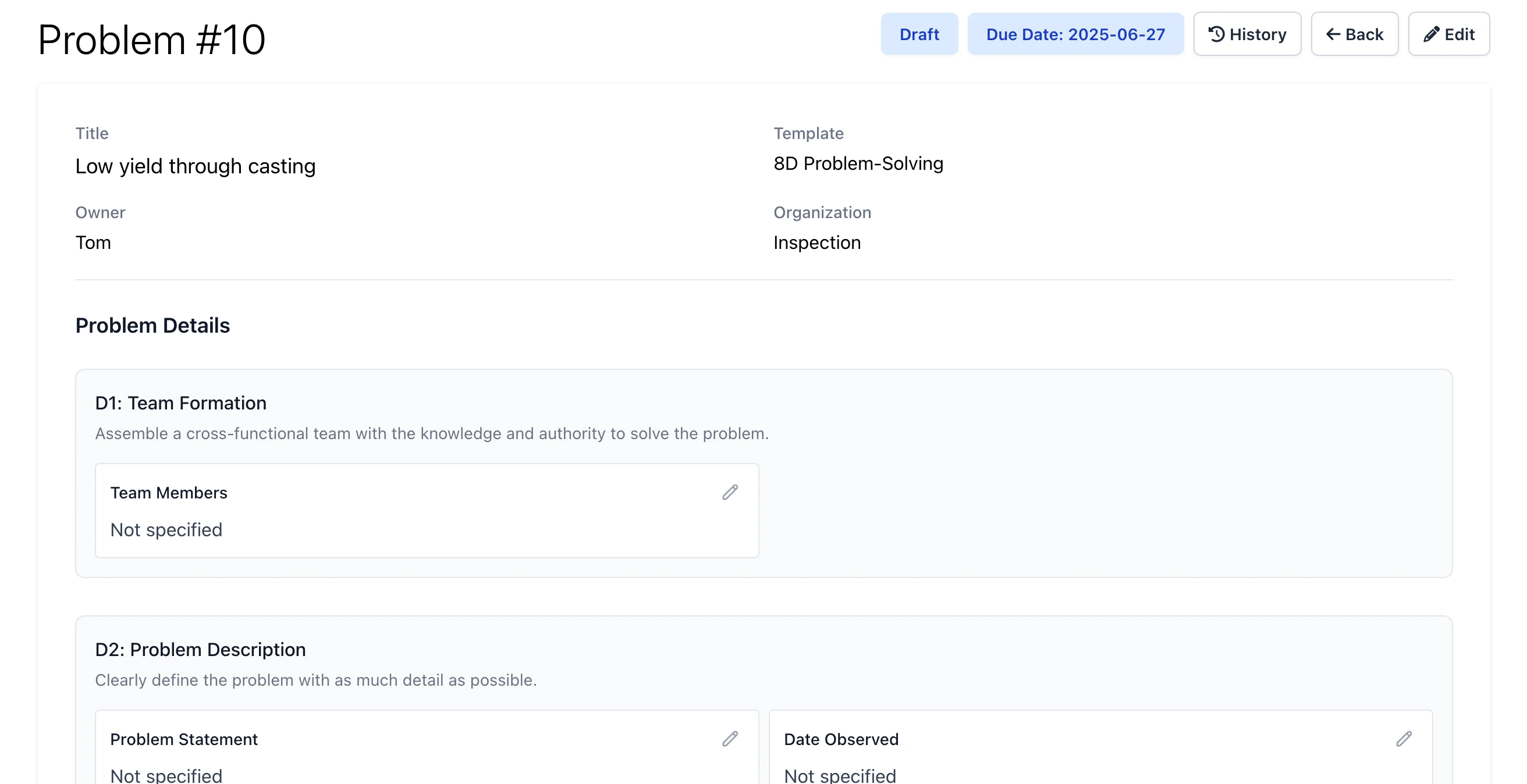Click the Date Observed pencil edit icon
Screen dimensions: 1527x784
[x=1403, y=739]
